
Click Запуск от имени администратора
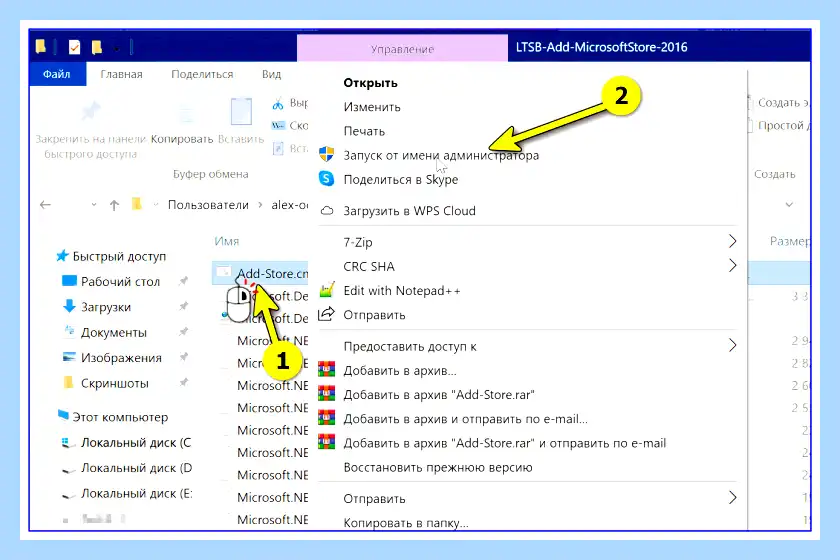point(441,155)
